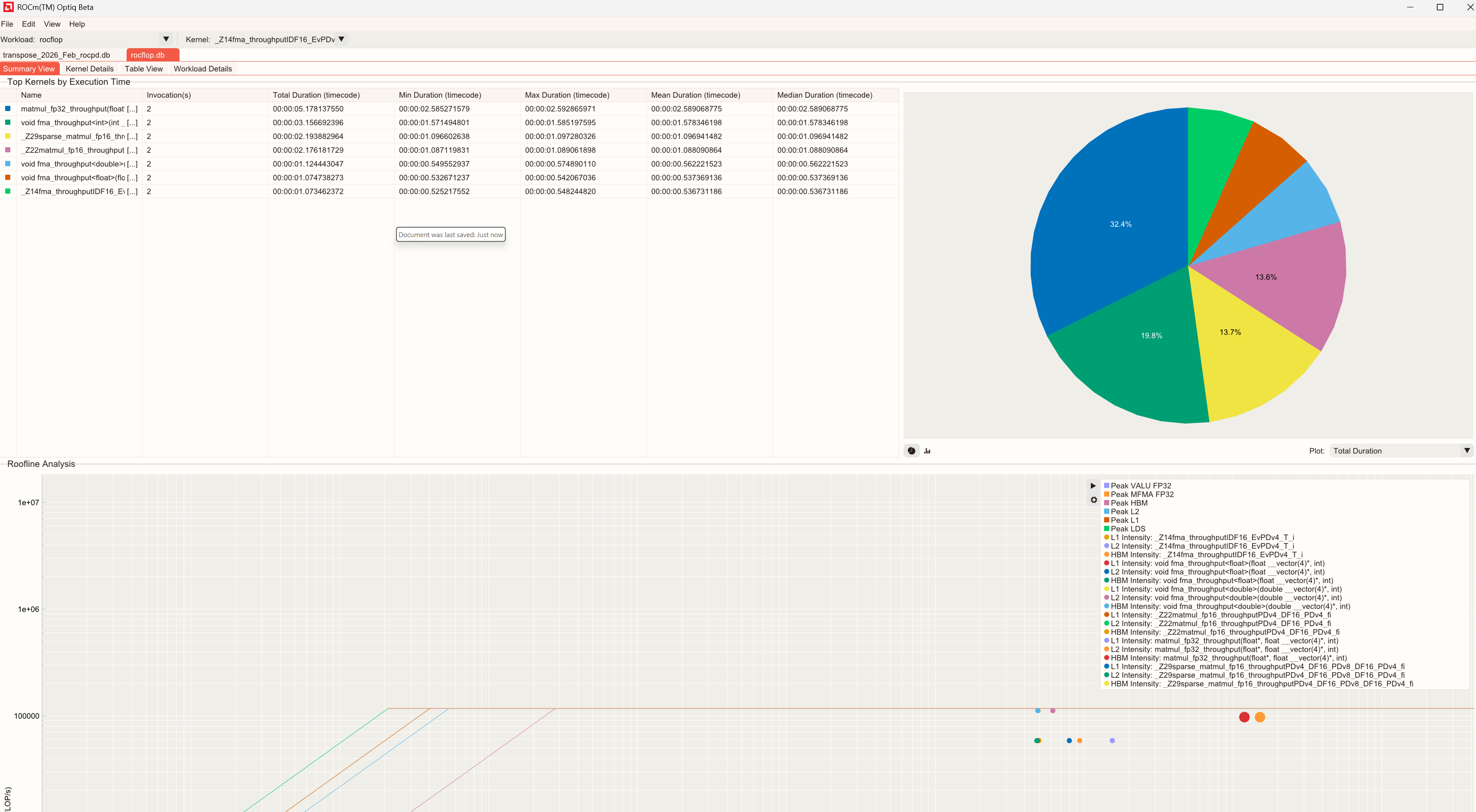Open the Kernel selection dropdown
1476x812 pixels.
pyautogui.click(x=341, y=40)
